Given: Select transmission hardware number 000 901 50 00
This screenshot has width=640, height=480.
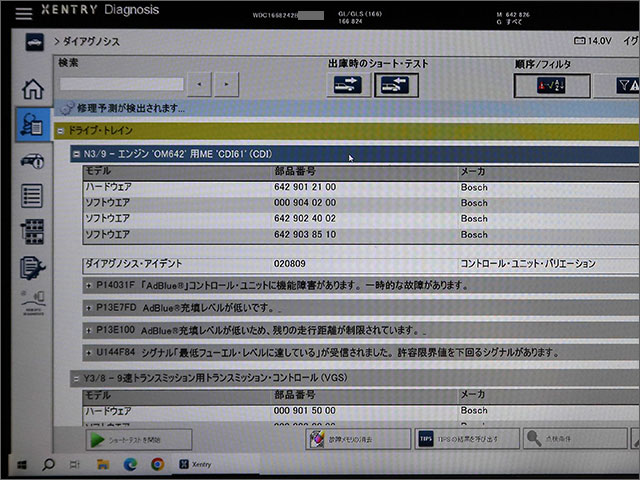Looking at the screenshot, I should coord(304,411).
